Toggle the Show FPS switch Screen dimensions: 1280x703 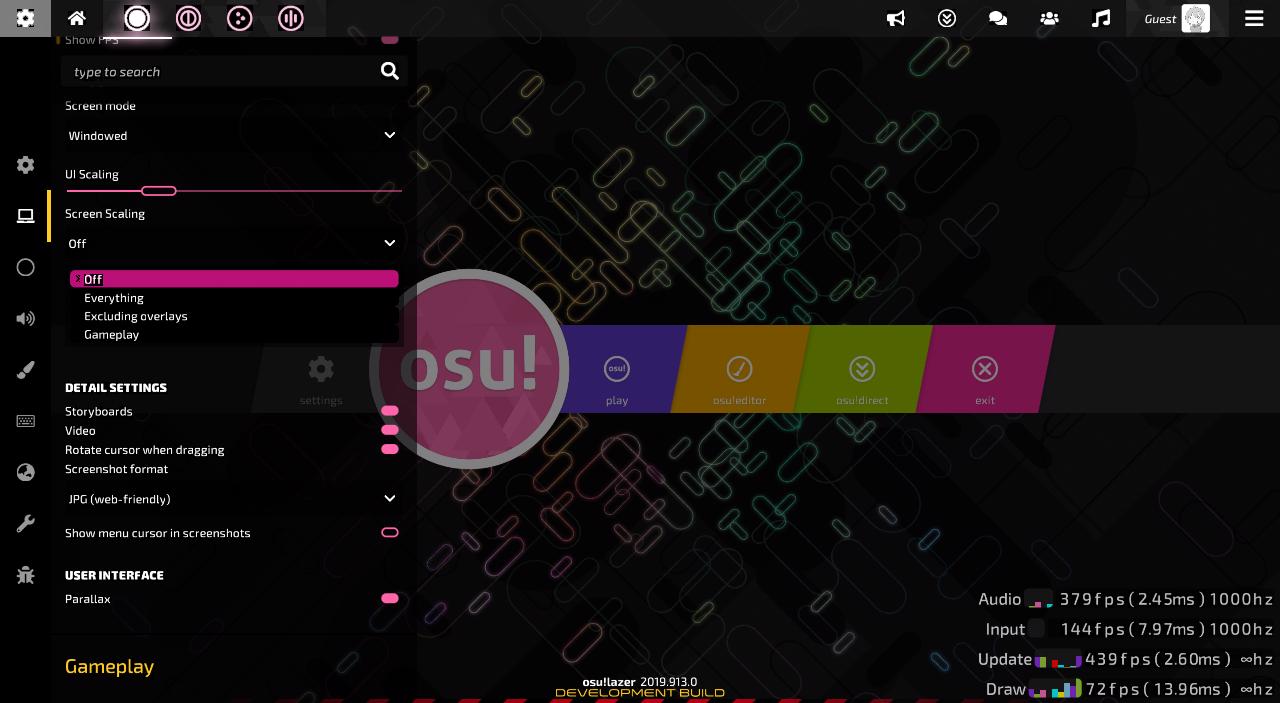pyautogui.click(x=390, y=40)
